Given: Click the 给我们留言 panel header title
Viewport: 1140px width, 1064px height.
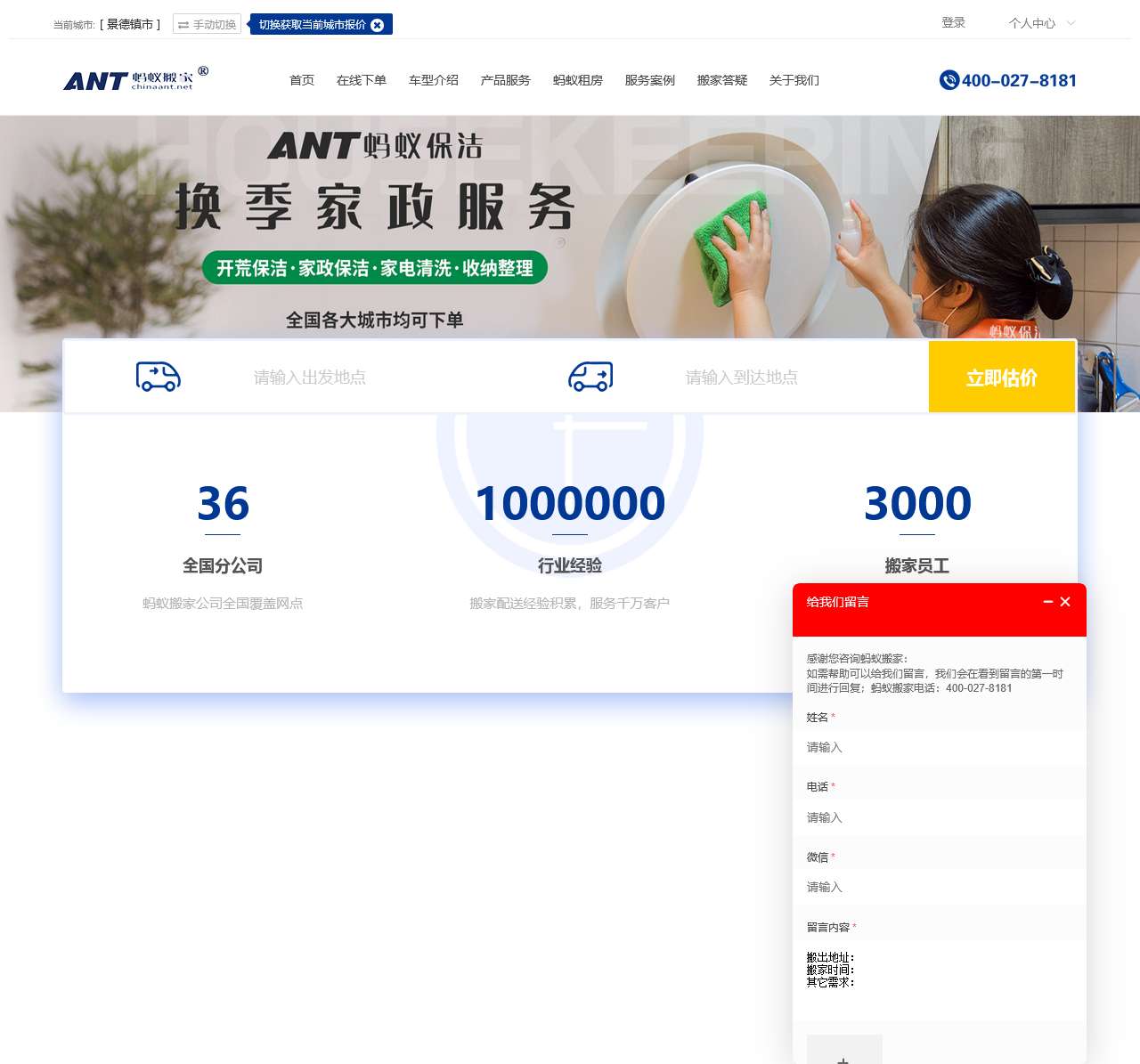Looking at the screenshot, I should pyautogui.click(x=838, y=602).
